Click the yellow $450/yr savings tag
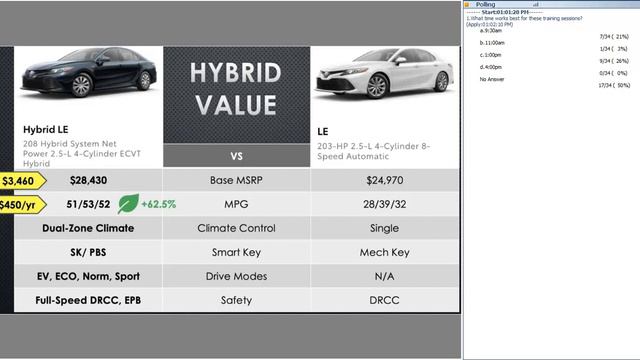Viewport: 640px width, 360px height. click(x=22, y=205)
